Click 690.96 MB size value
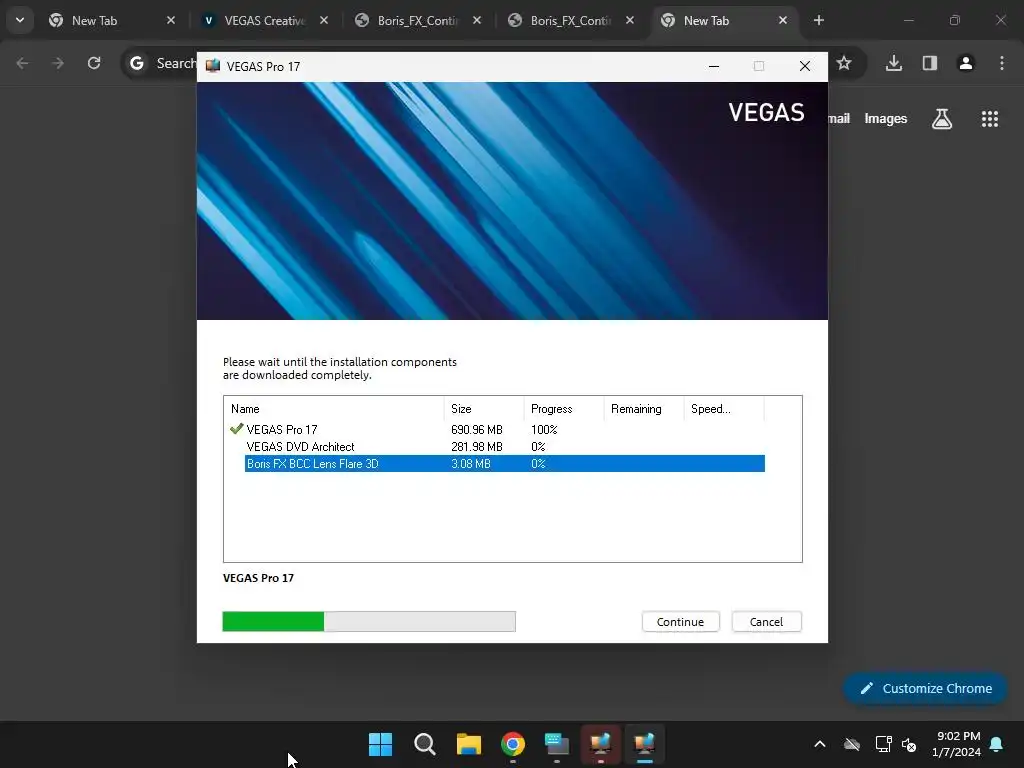The height and width of the screenshot is (768, 1024). pos(477,430)
